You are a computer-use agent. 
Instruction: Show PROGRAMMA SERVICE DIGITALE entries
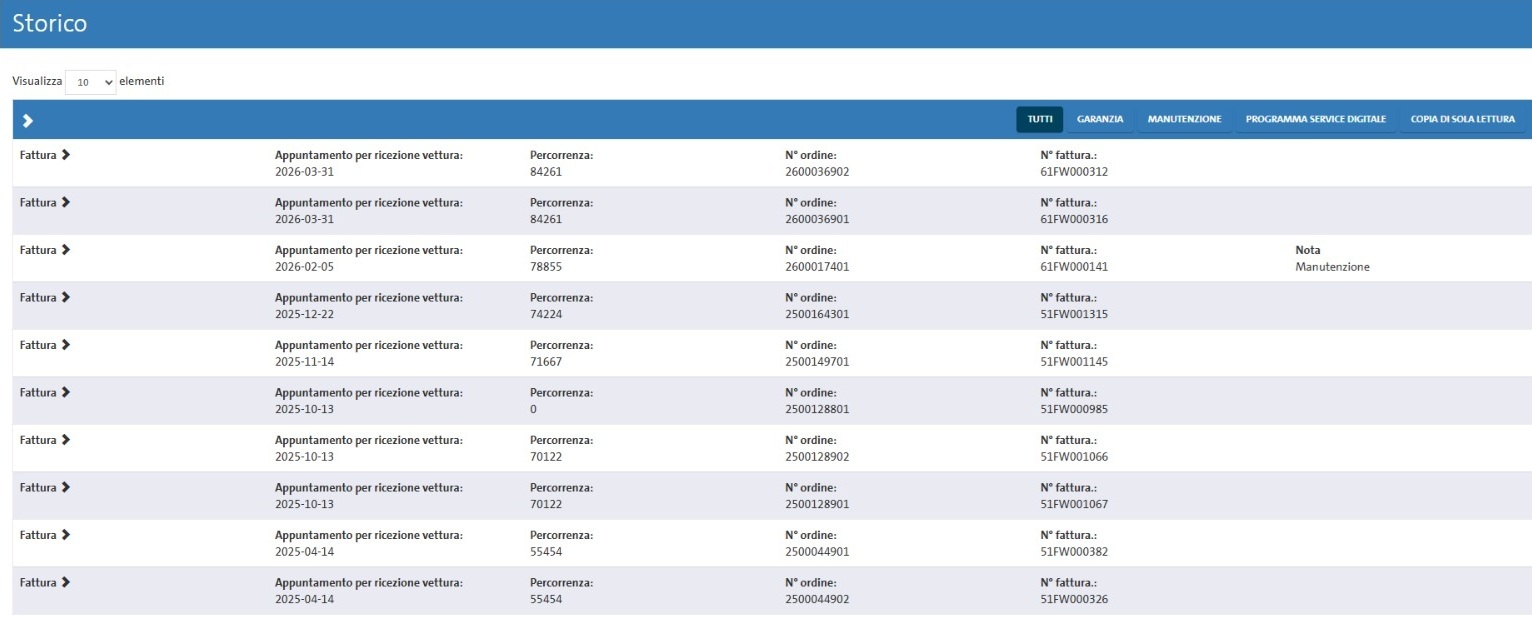[x=1315, y=119]
